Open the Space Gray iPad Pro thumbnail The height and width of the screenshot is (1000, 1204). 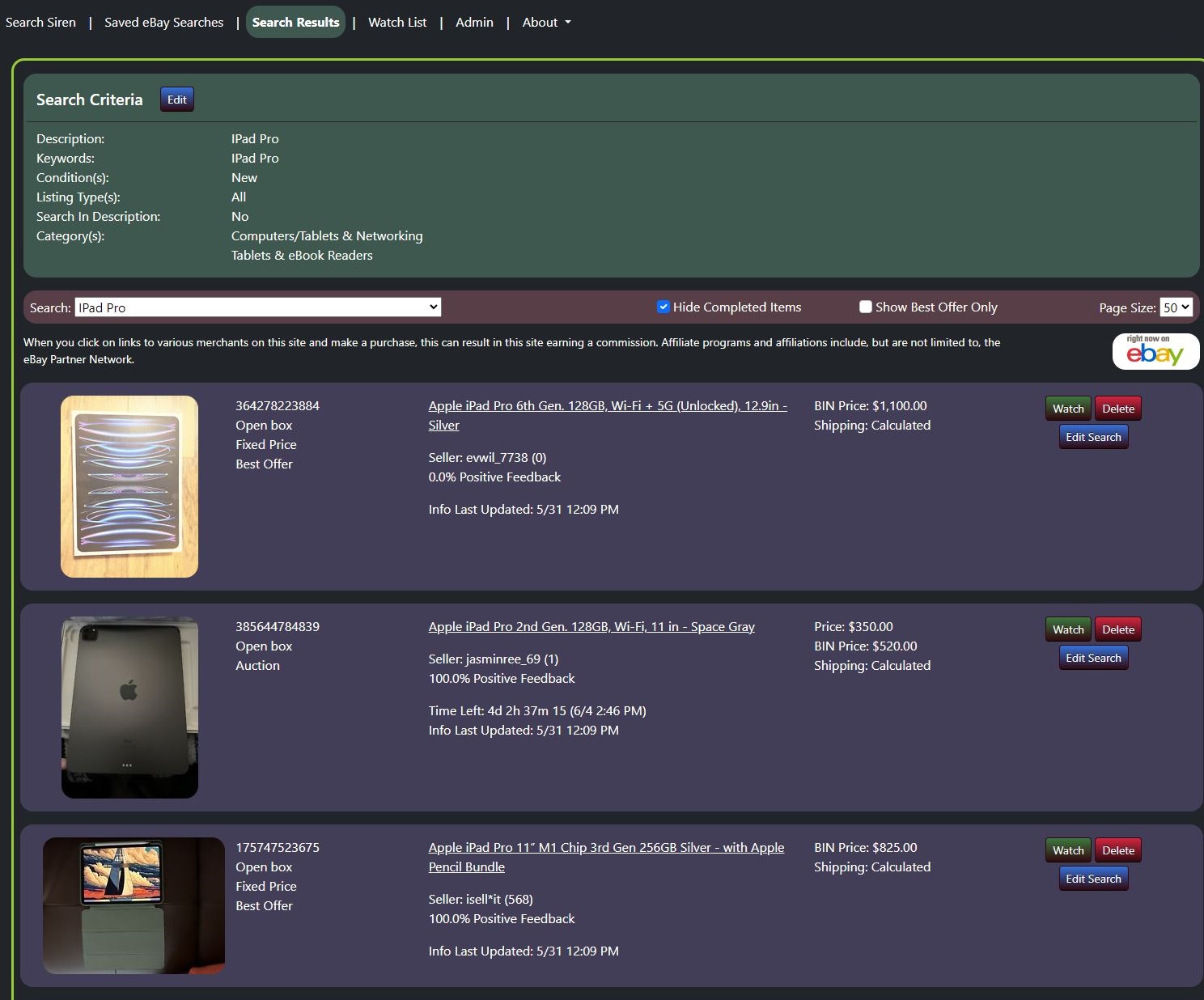pyautogui.click(x=129, y=707)
